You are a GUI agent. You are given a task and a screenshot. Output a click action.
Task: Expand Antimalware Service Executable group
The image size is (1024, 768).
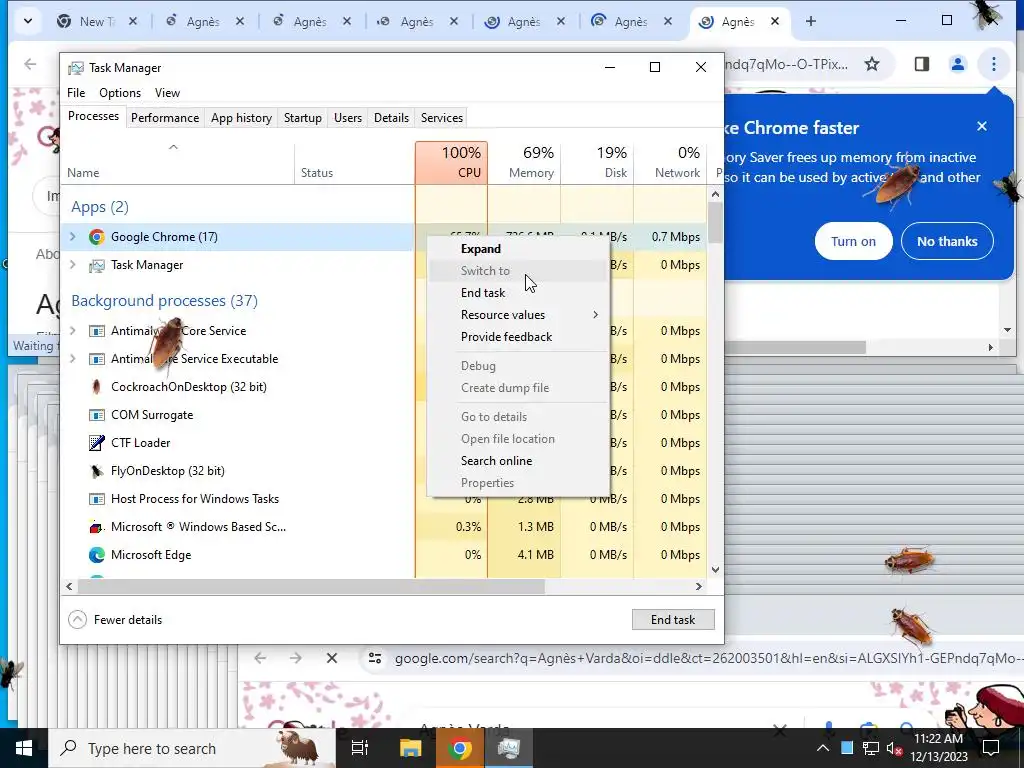[72, 359]
